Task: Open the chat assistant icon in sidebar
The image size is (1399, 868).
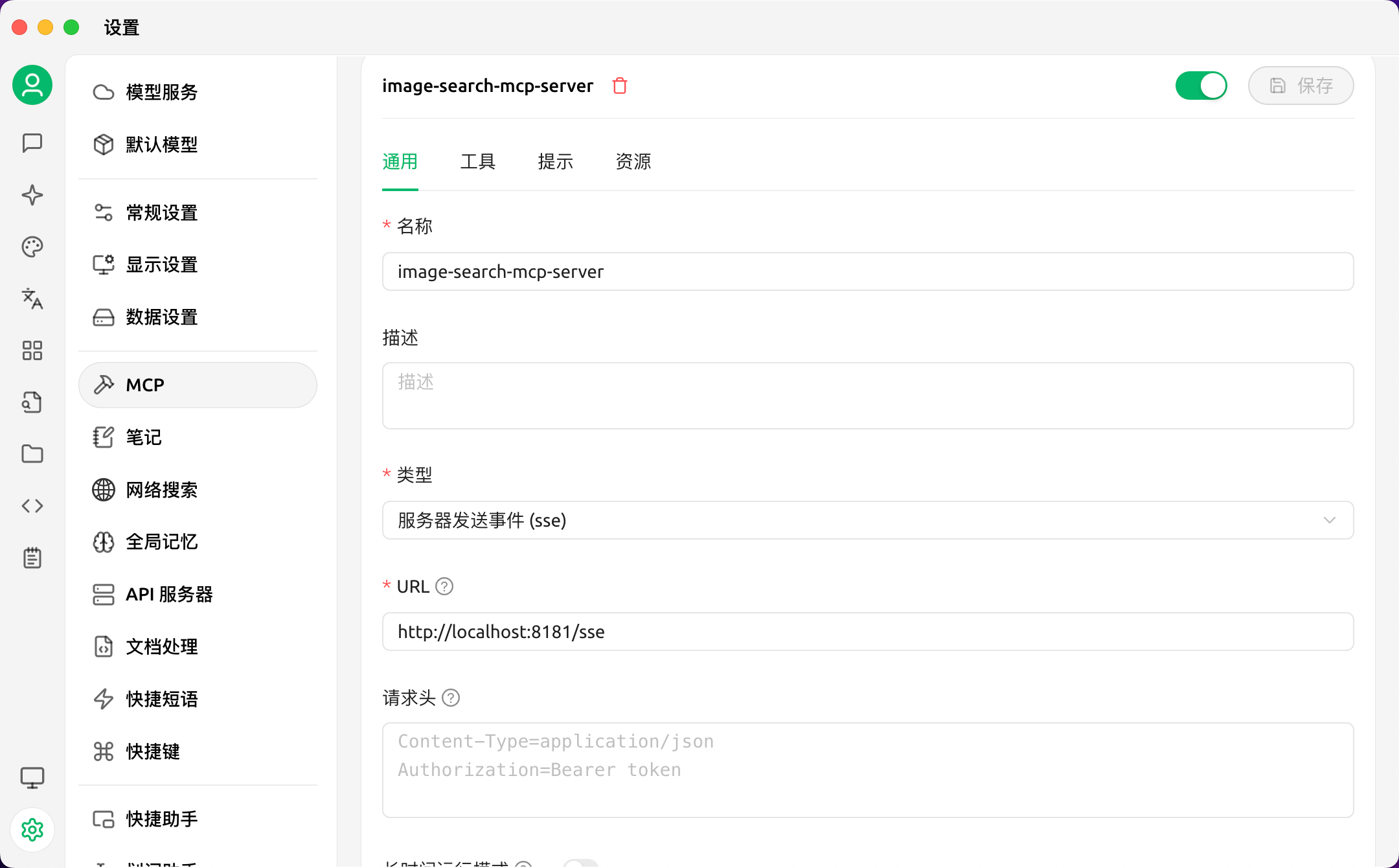Action: 32,143
